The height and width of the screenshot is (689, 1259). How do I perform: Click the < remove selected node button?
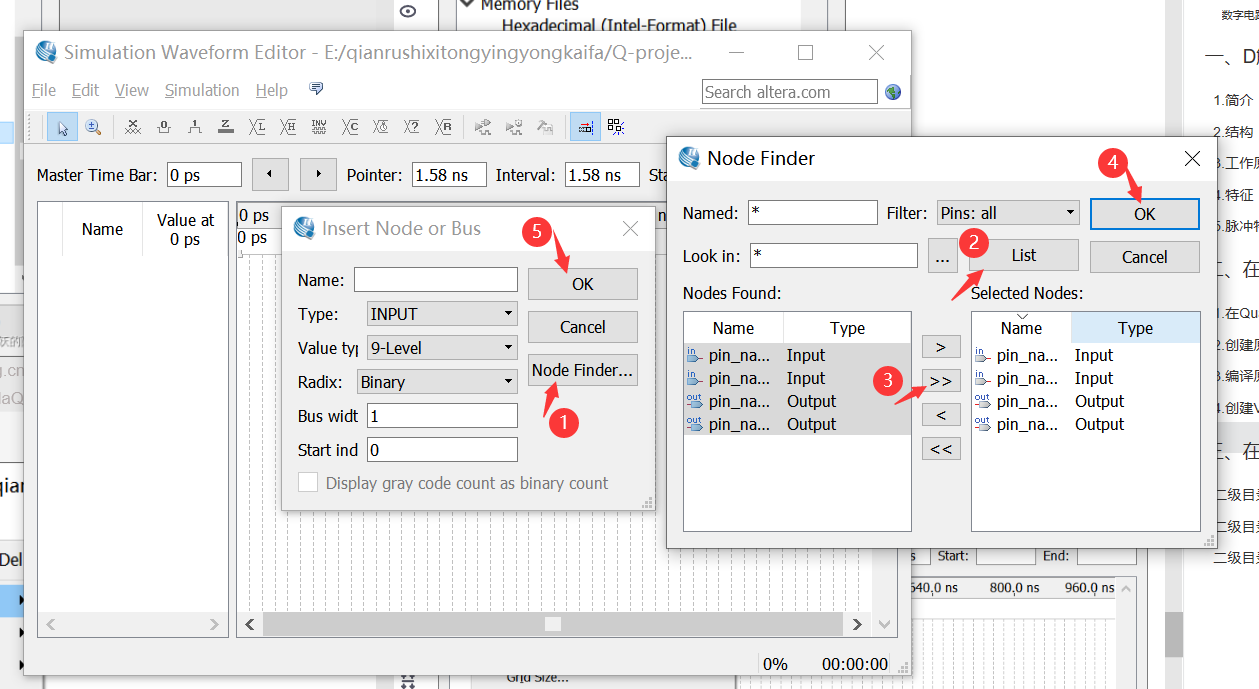click(940, 415)
